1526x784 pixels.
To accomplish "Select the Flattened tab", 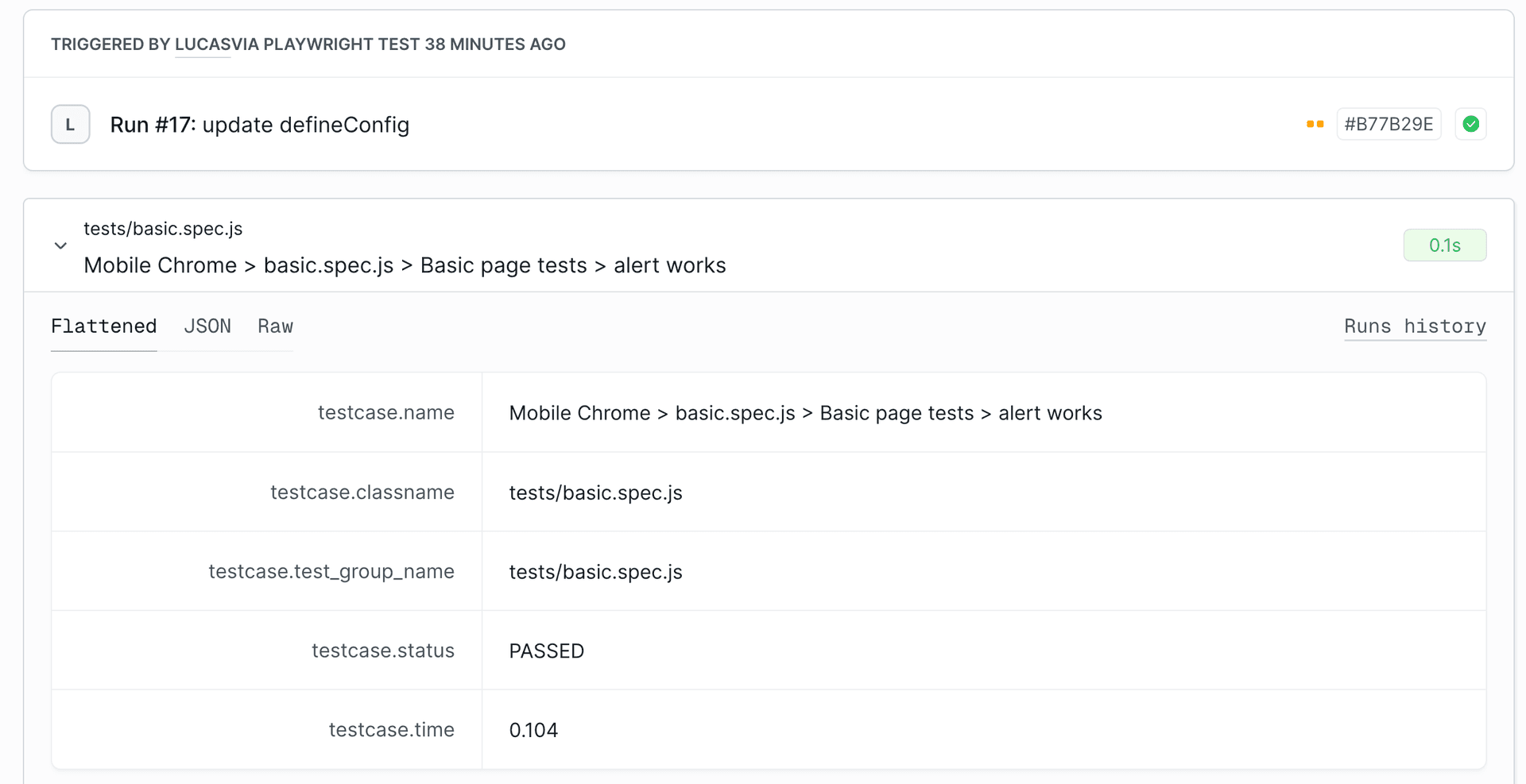I will point(103,326).
